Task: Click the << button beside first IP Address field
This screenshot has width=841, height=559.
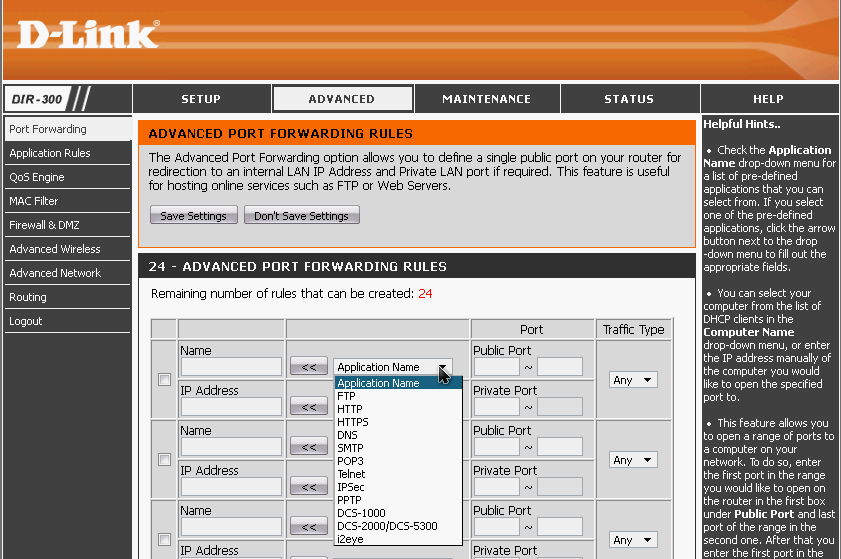Action: 308,407
